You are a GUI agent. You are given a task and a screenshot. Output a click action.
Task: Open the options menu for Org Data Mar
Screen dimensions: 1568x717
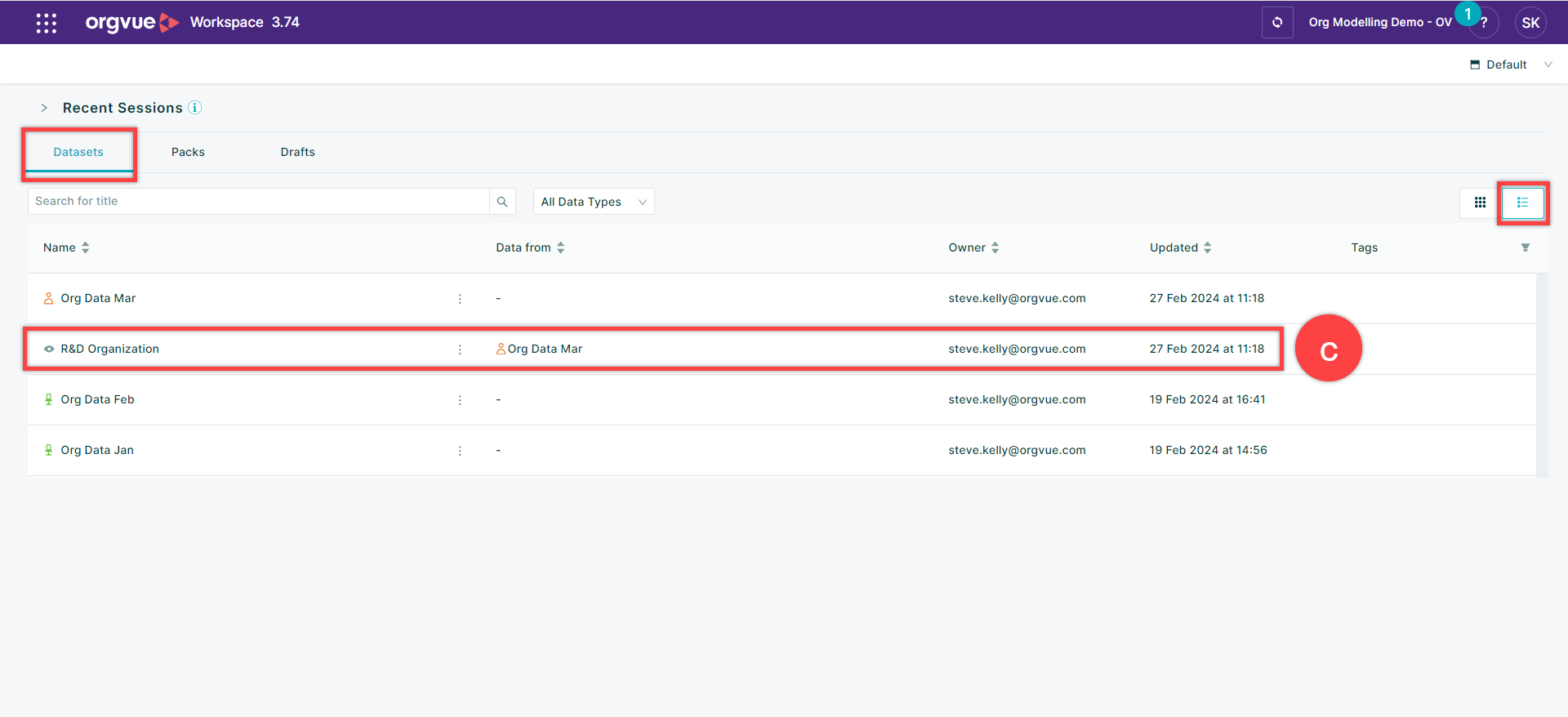[460, 299]
